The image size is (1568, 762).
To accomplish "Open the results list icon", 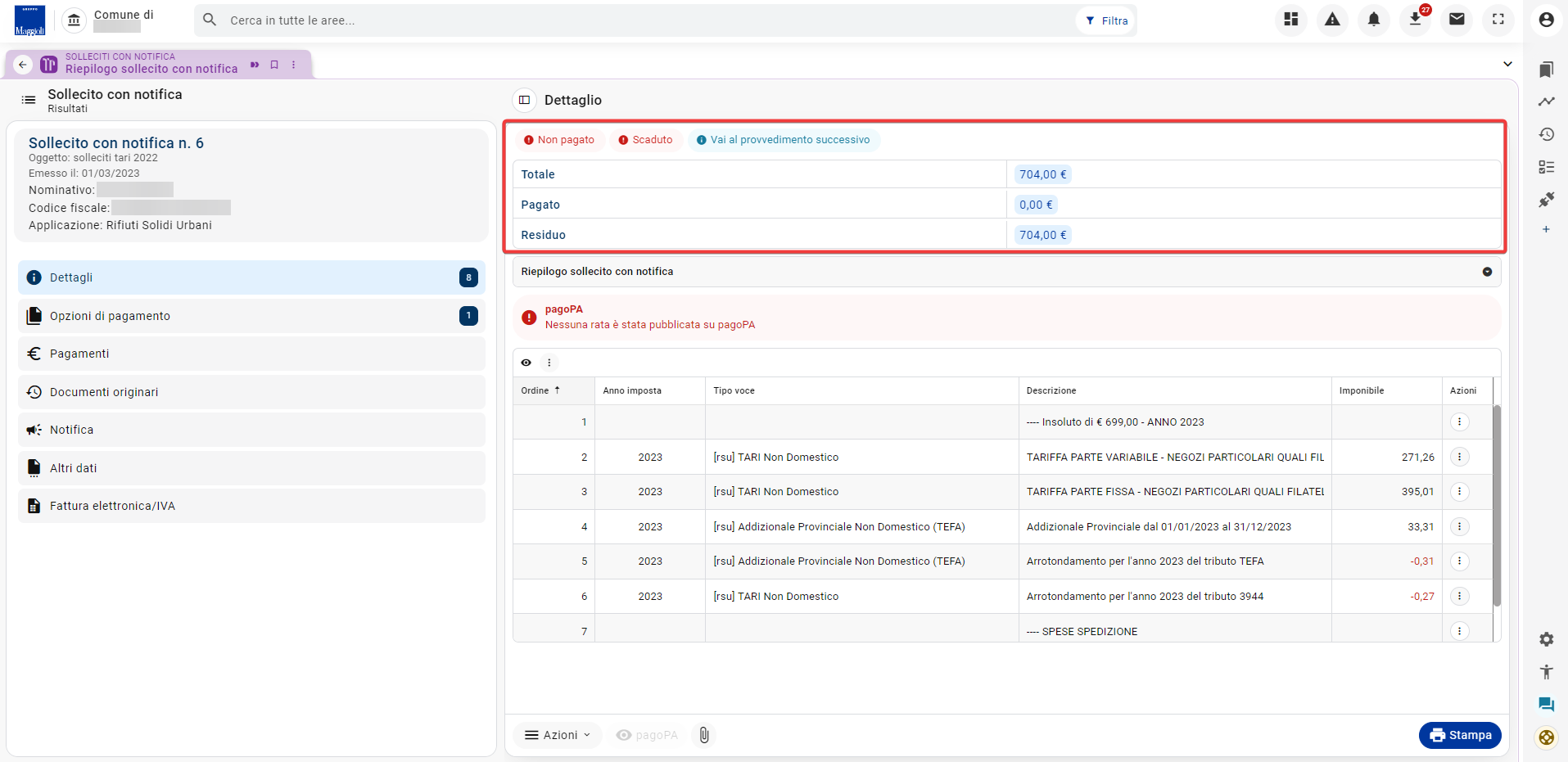I will click(x=29, y=100).
